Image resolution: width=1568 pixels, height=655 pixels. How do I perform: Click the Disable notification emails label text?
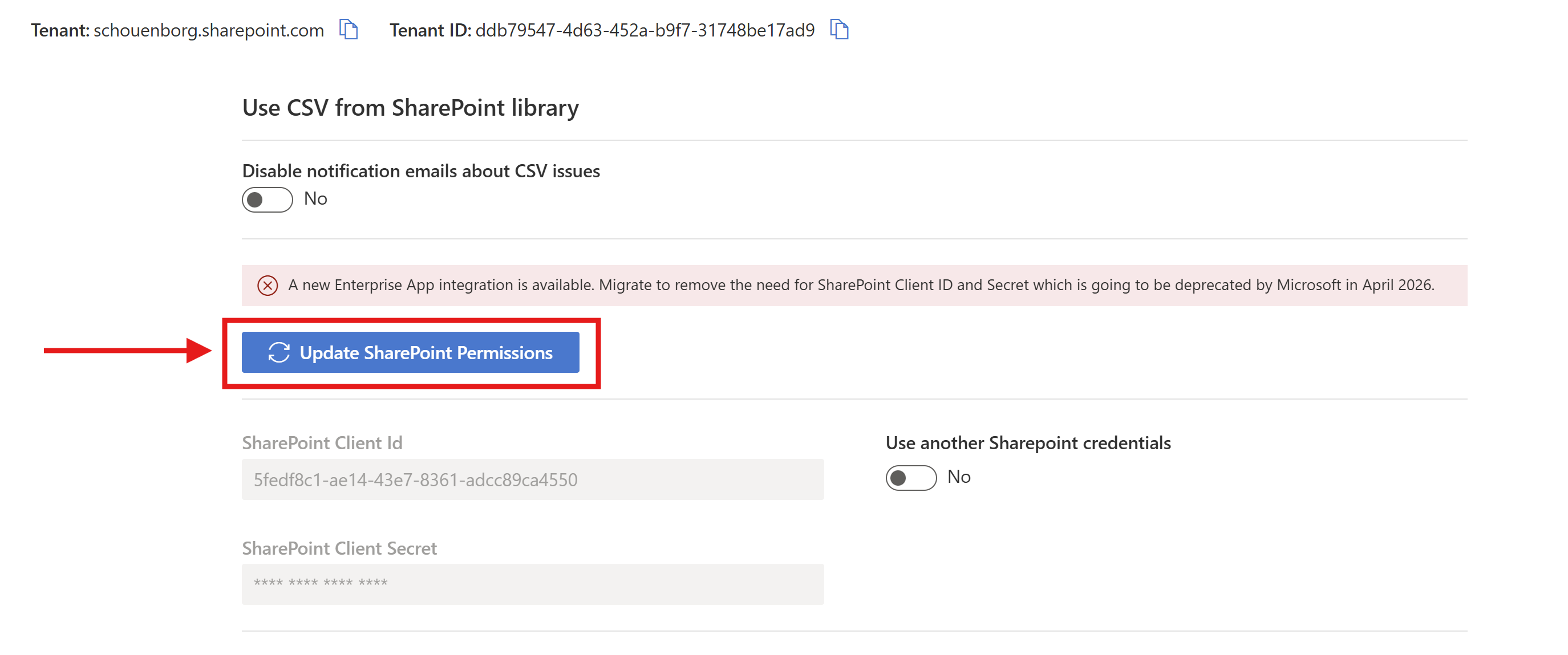(420, 171)
